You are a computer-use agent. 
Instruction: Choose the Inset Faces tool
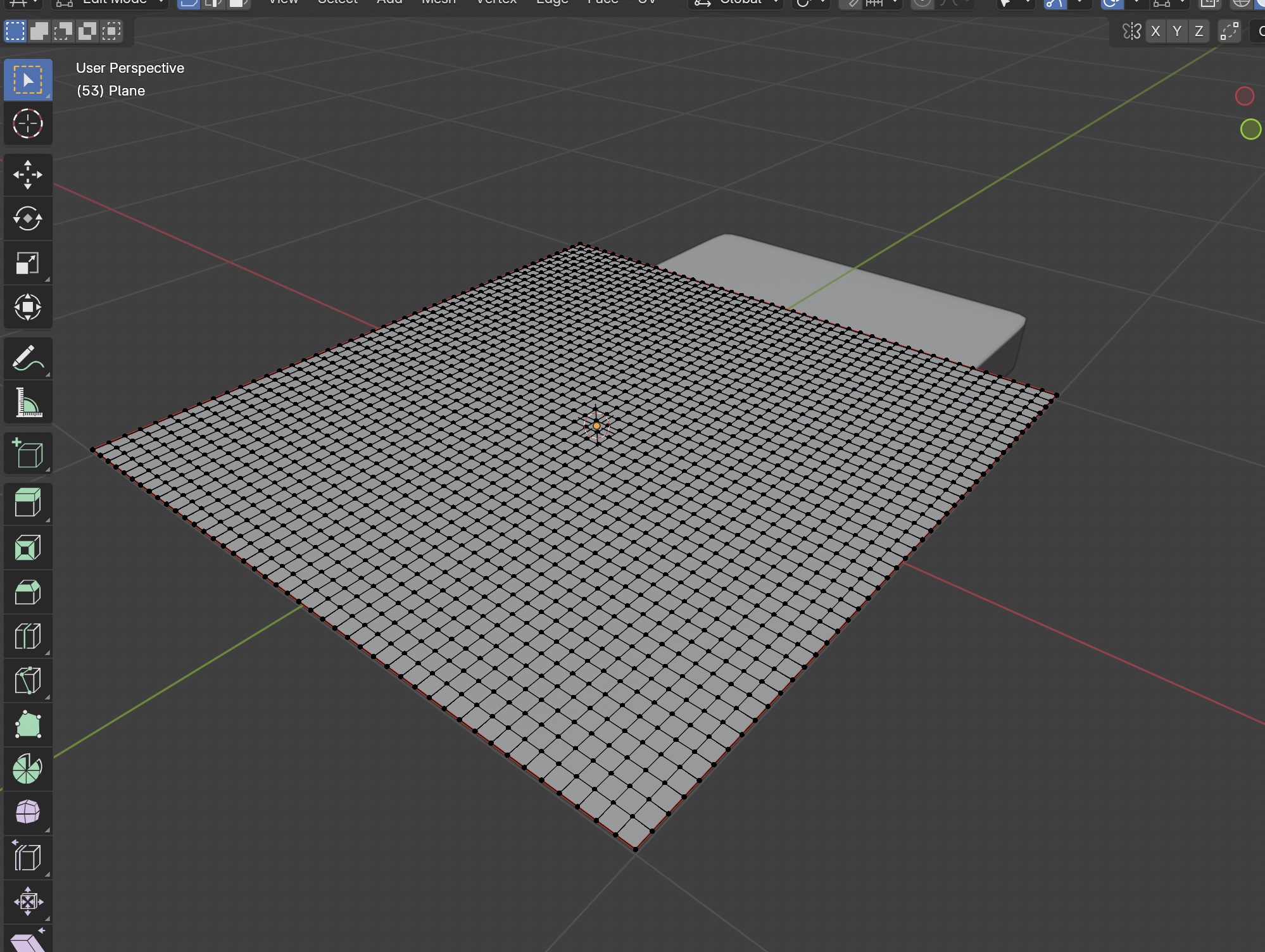tap(28, 548)
